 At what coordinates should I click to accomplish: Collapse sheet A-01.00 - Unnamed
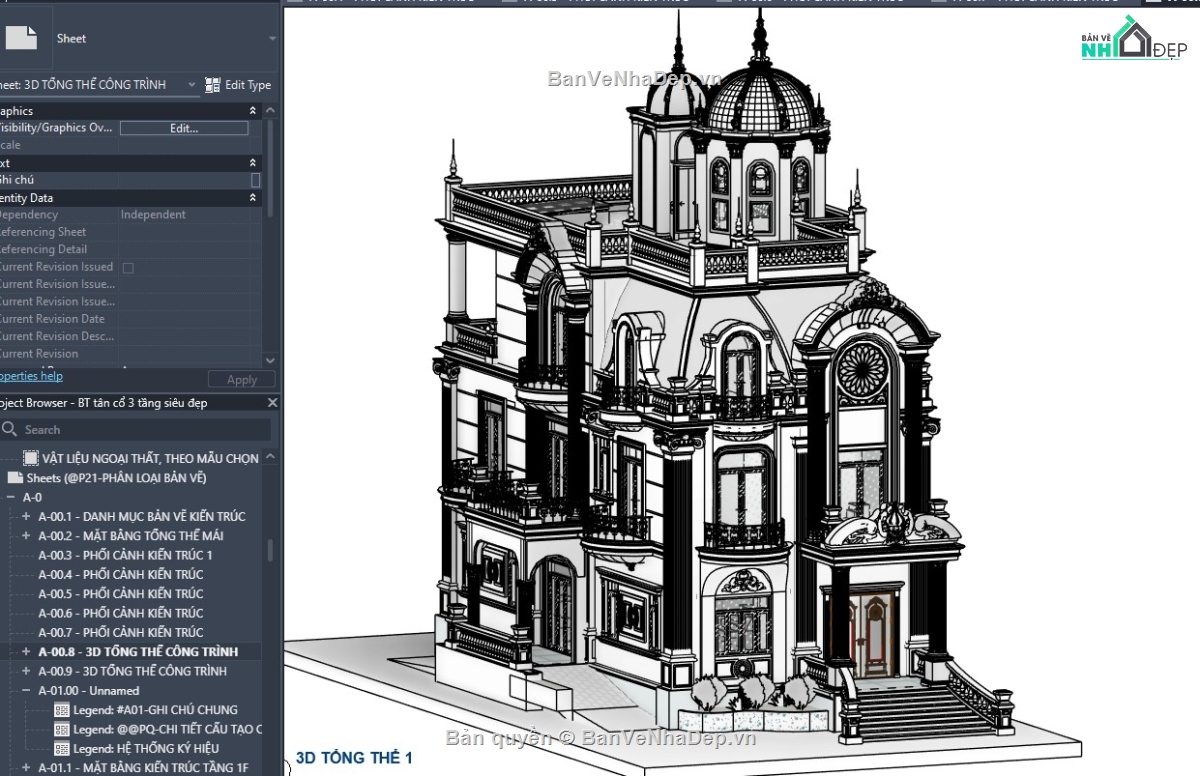[26, 691]
